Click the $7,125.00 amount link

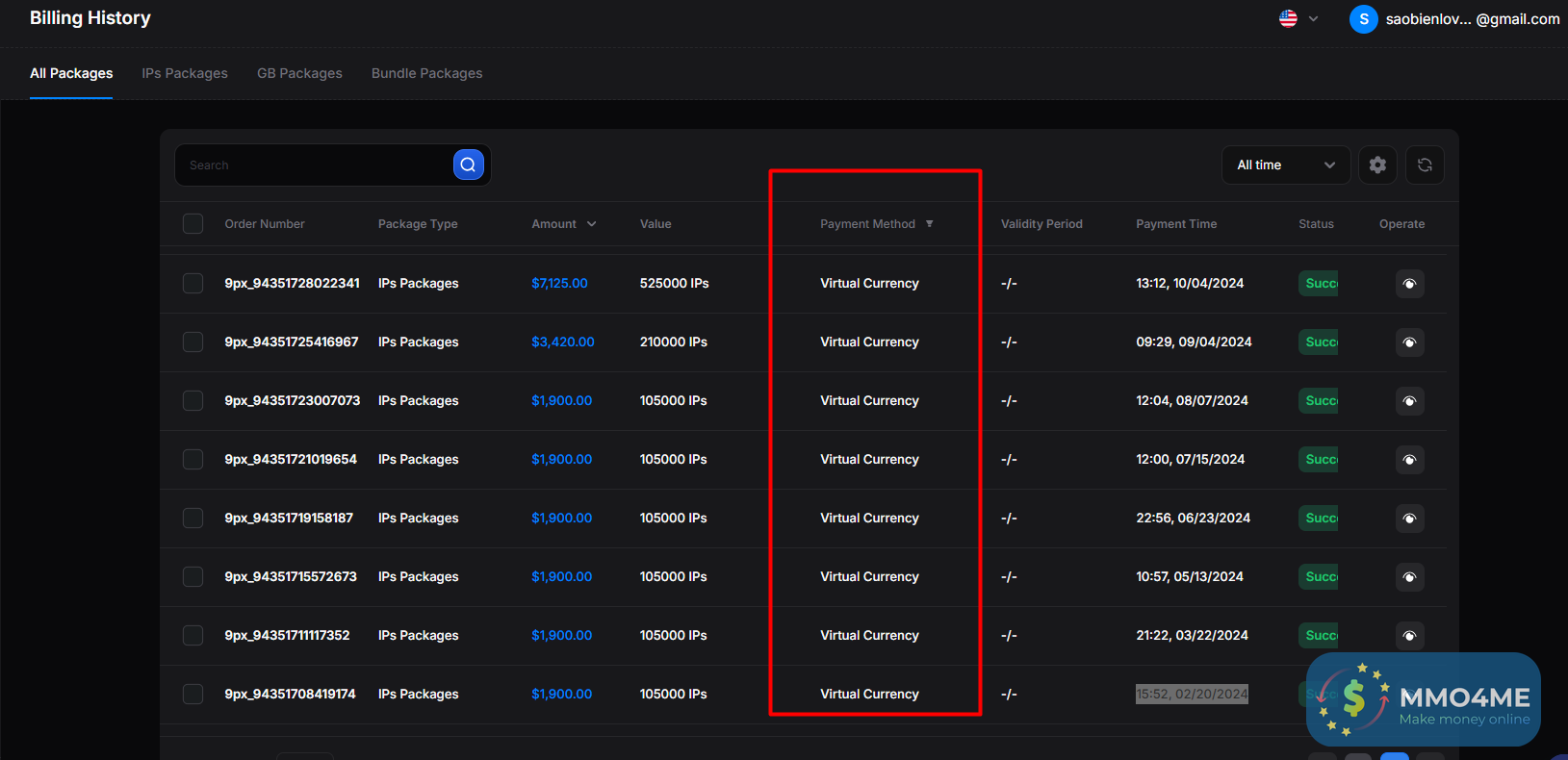[x=559, y=284]
